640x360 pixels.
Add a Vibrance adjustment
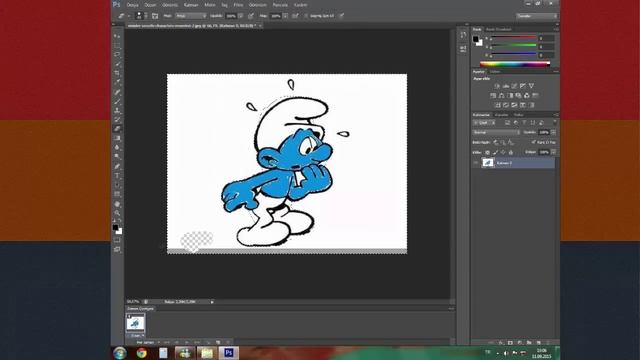click(531, 86)
